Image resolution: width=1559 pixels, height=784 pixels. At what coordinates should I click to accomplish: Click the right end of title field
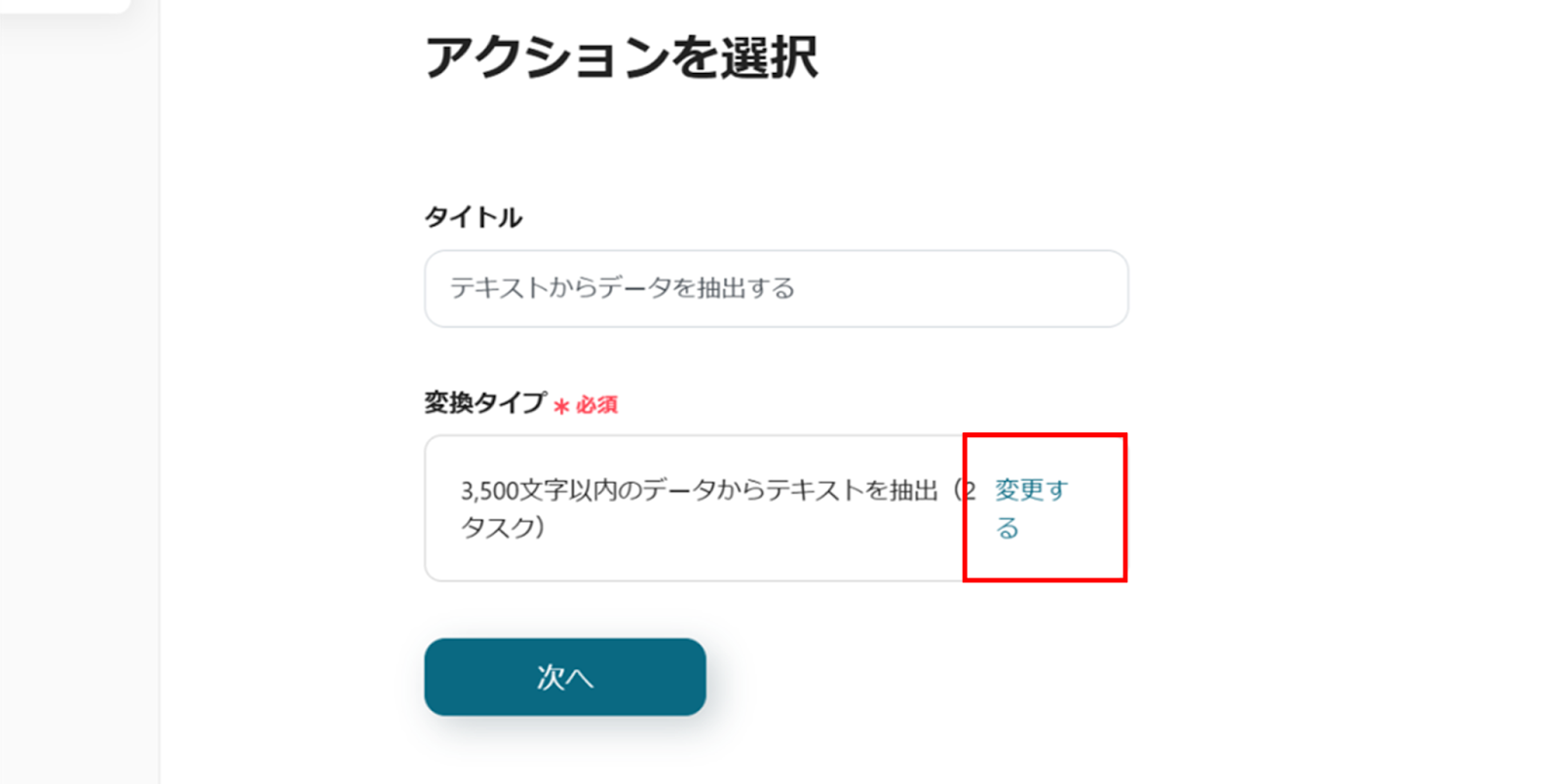tap(1101, 289)
